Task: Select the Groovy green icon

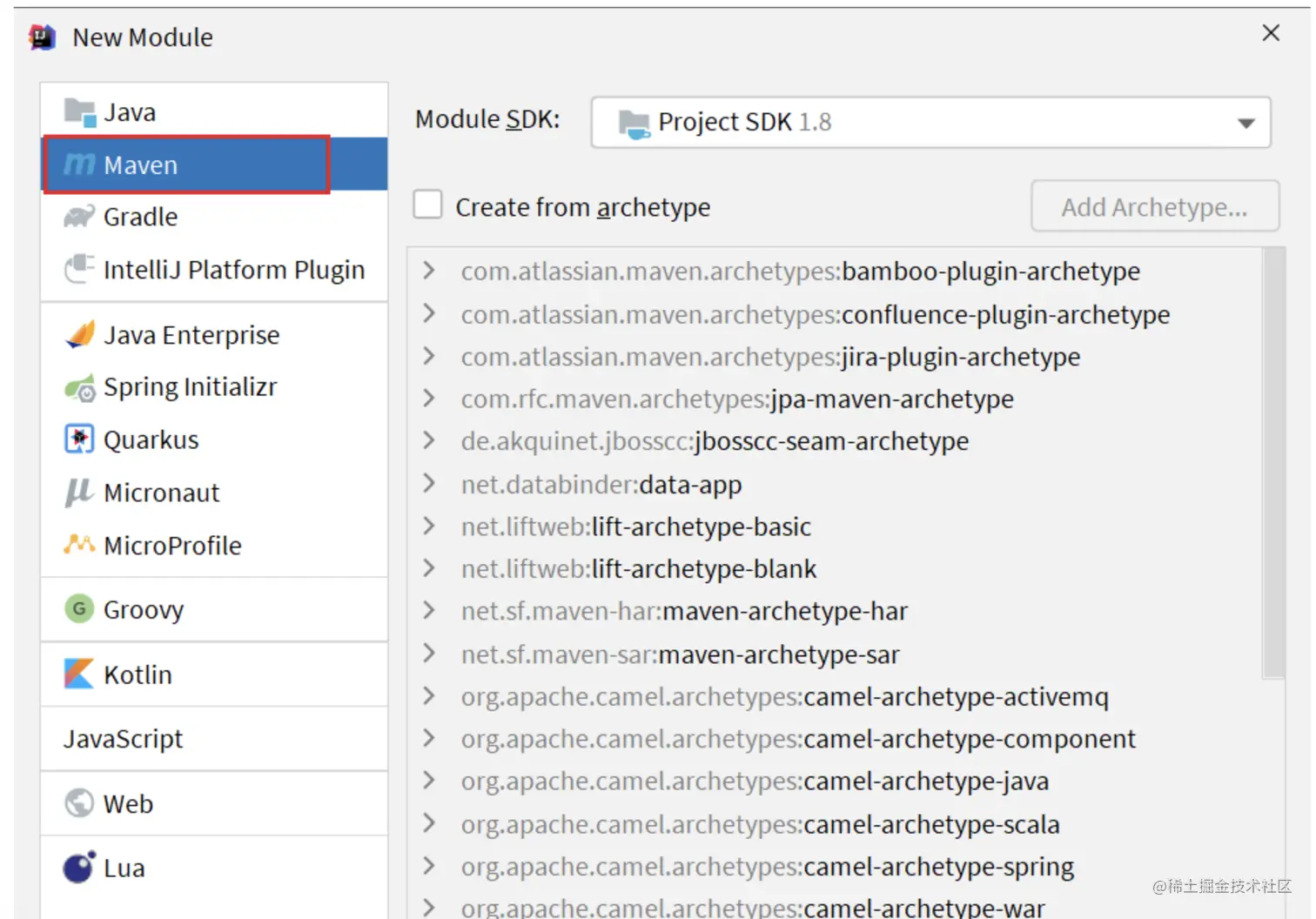Action: click(79, 609)
